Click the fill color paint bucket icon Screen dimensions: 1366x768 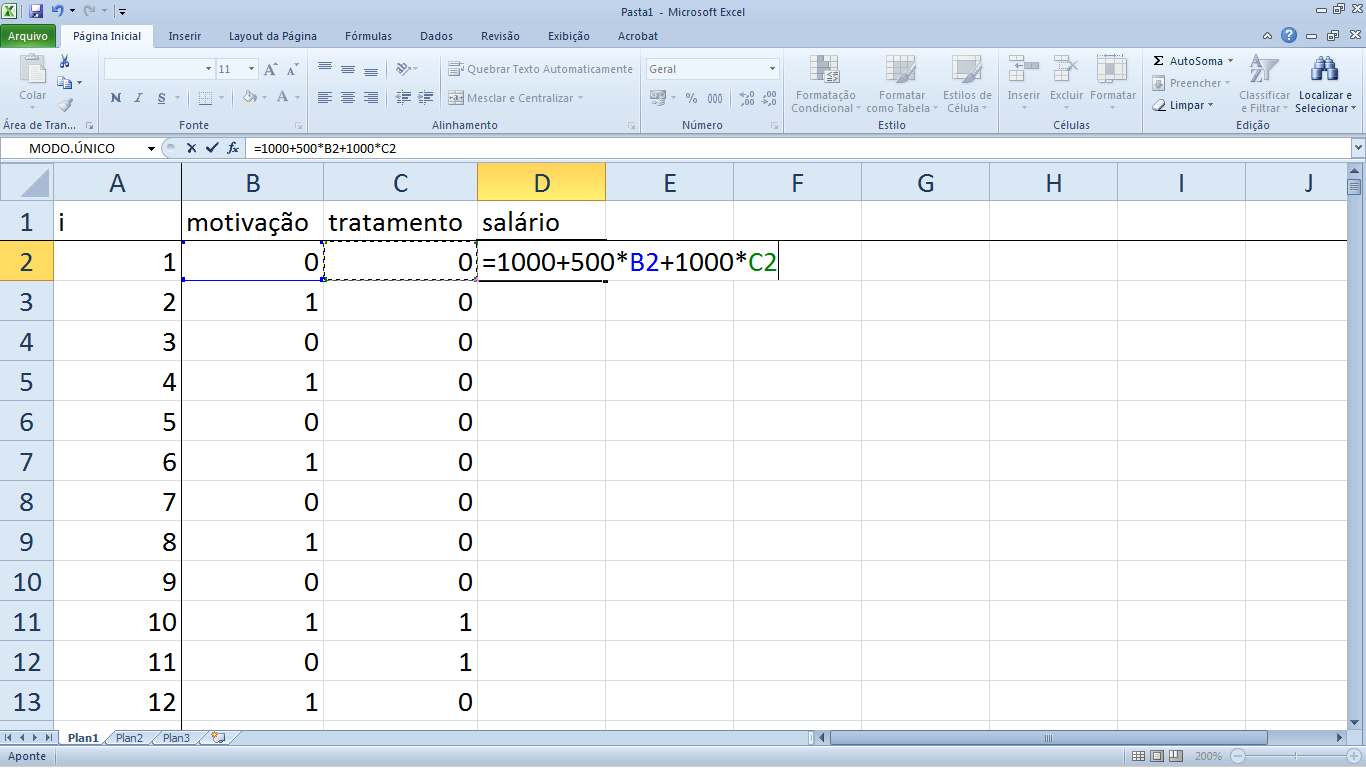pos(250,97)
